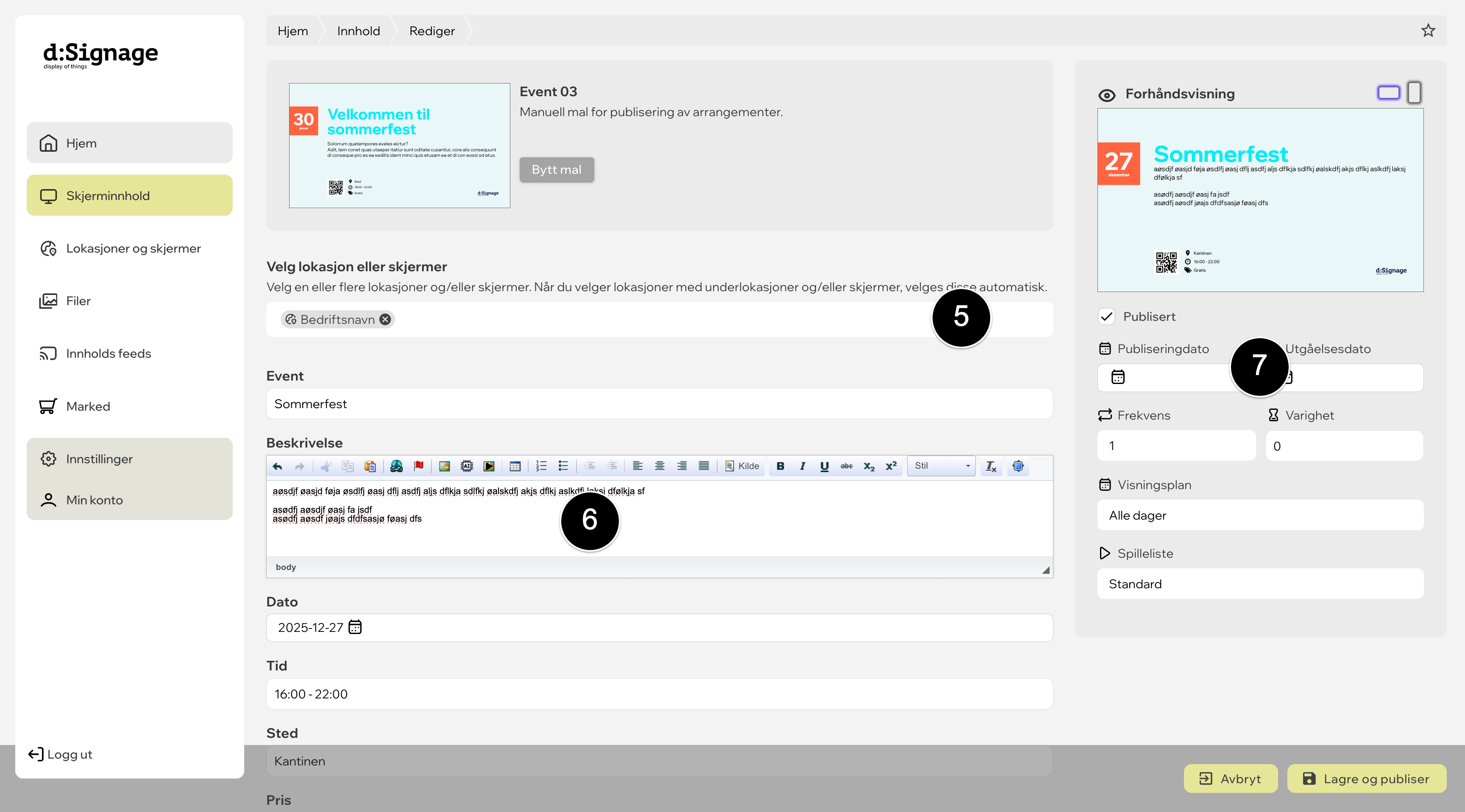This screenshot has width=1465, height=812.
Task: Toggle superscript formatting
Action: point(891,466)
